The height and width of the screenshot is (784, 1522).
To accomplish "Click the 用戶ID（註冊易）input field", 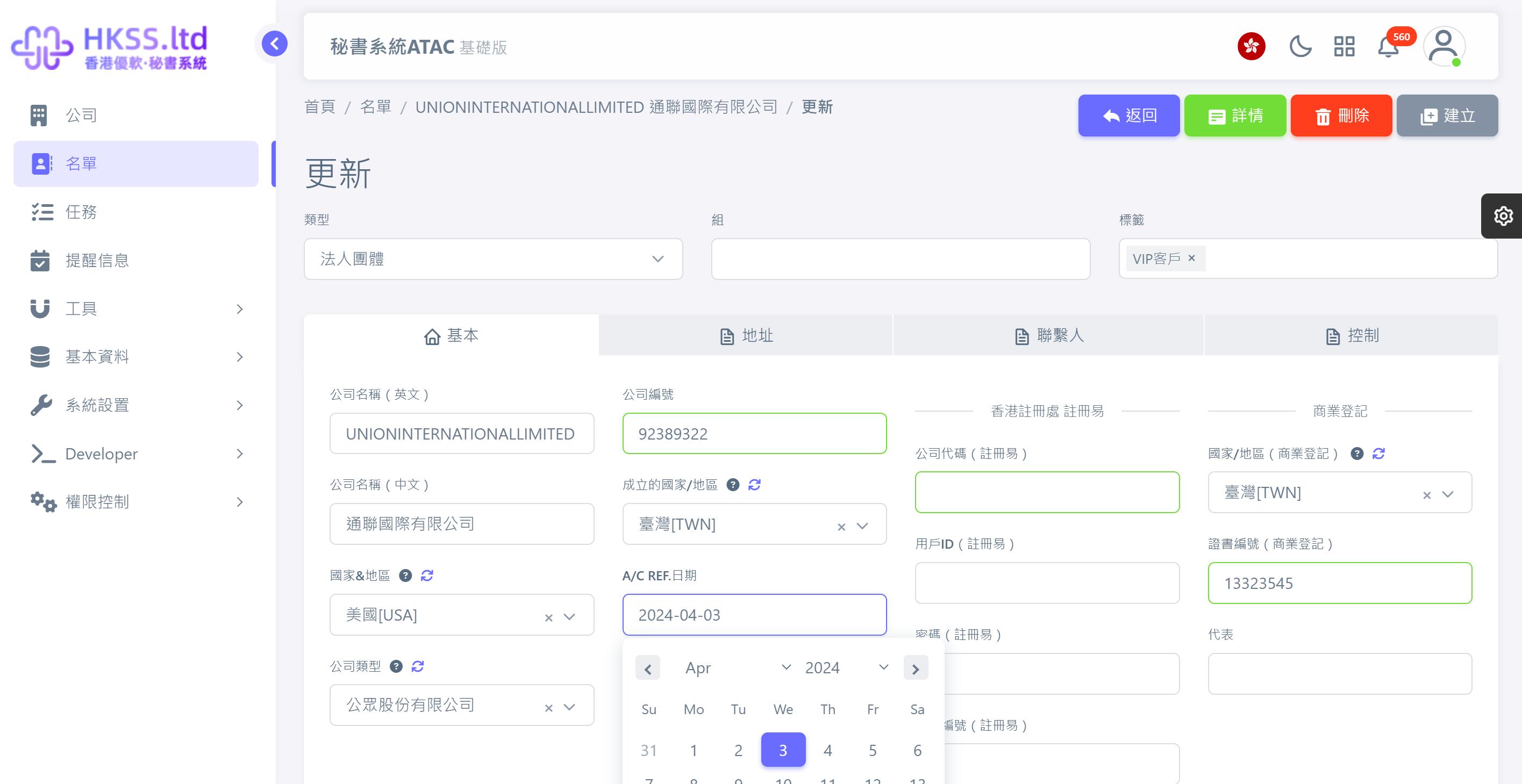I will tap(1047, 583).
